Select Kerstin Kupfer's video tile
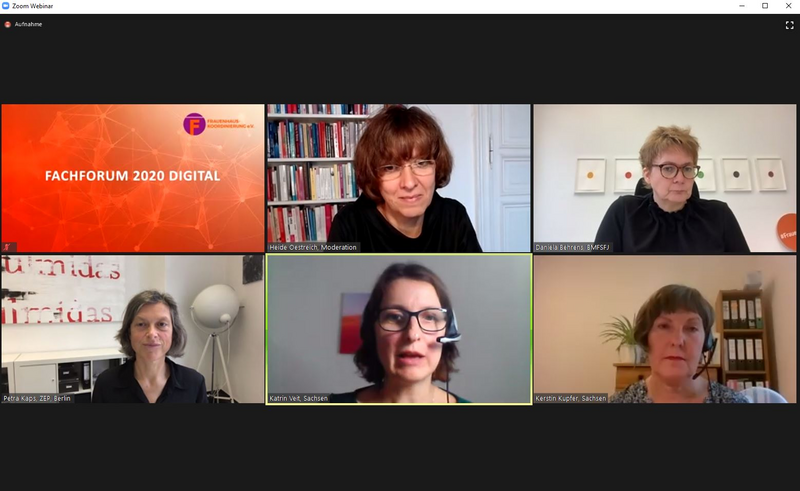The width and height of the screenshot is (800, 491). coord(665,329)
